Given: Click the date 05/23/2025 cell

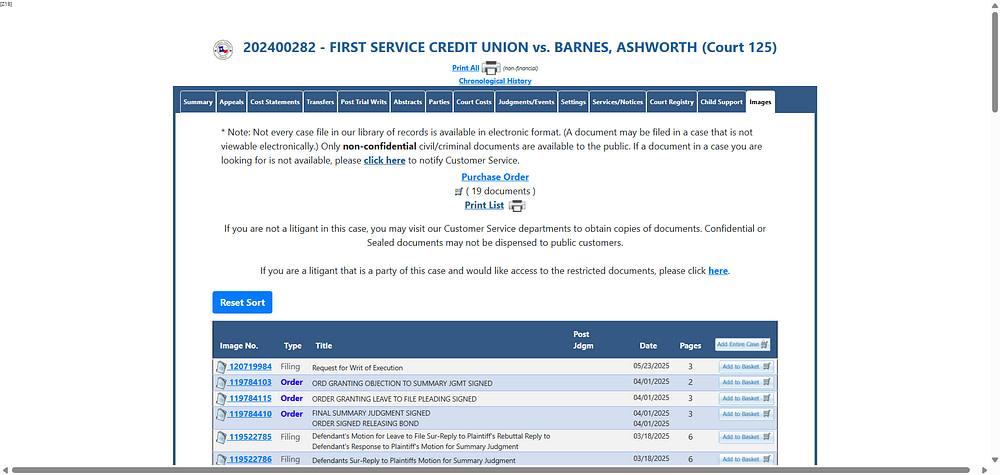Looking at the screenshot, I should [x=651, y=366].
